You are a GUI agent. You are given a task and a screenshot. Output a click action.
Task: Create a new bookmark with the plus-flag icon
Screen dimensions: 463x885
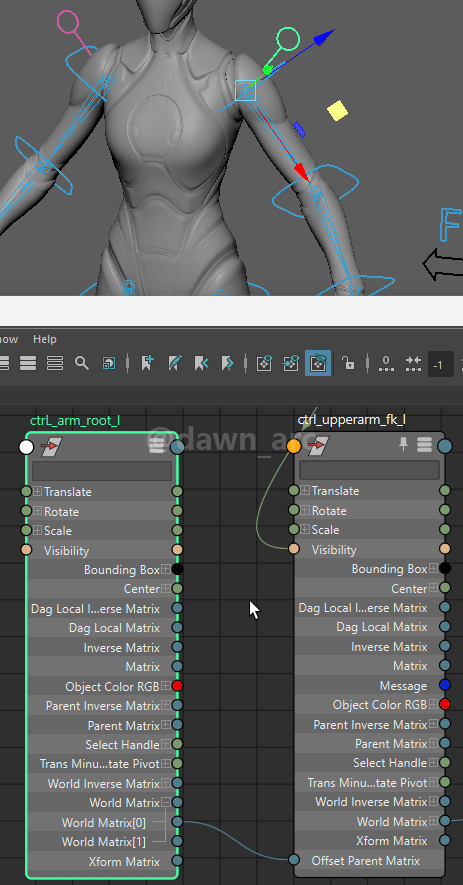pyautogui.click(x=147, y=362)
